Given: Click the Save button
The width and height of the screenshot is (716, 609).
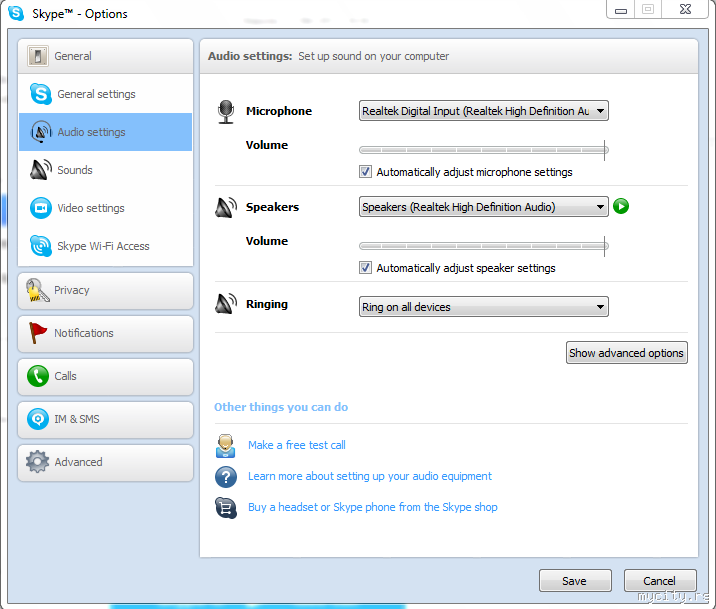Looking at the screenshot, I should click(x=575, y=581).
